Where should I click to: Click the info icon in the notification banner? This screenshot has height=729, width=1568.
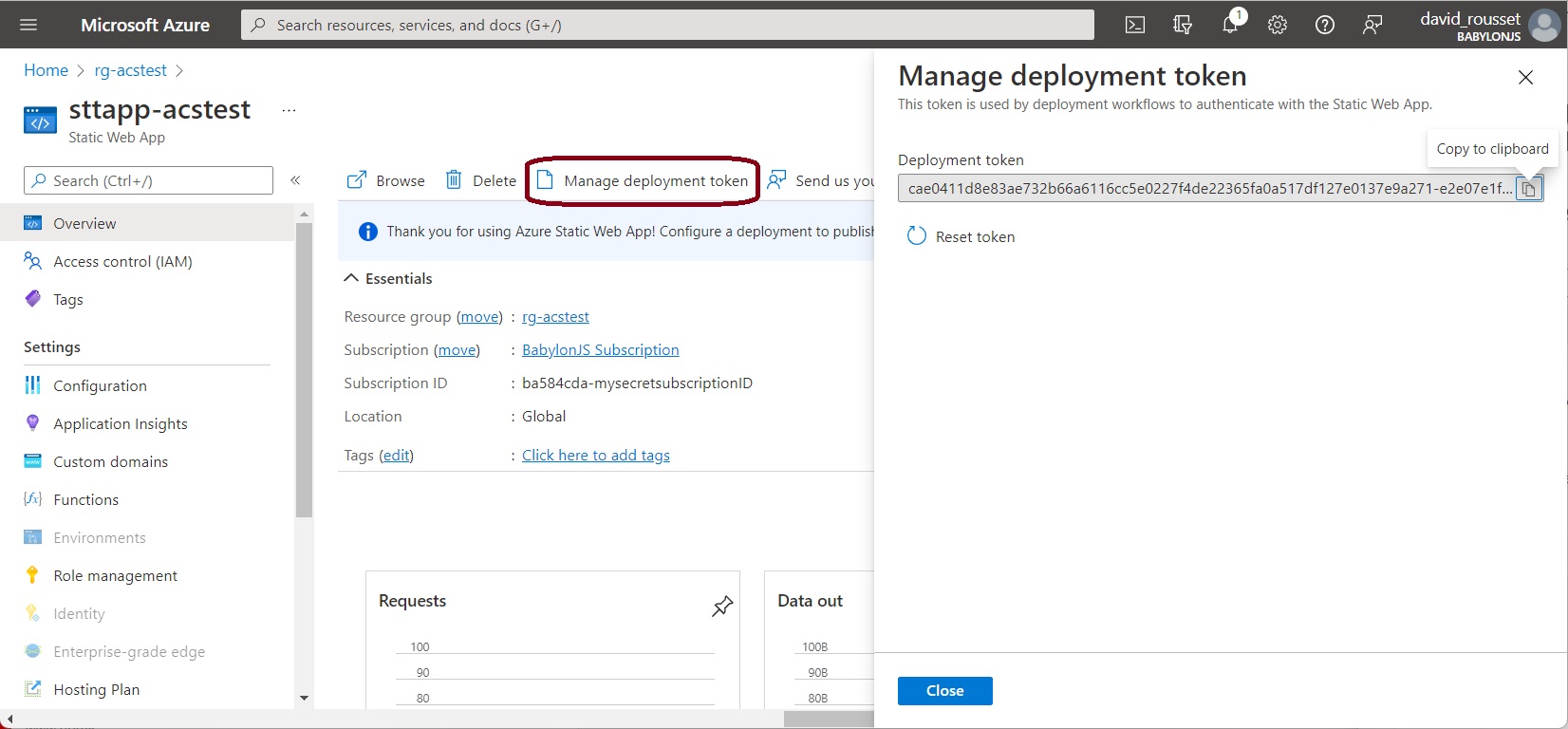(x=368, y=232)
